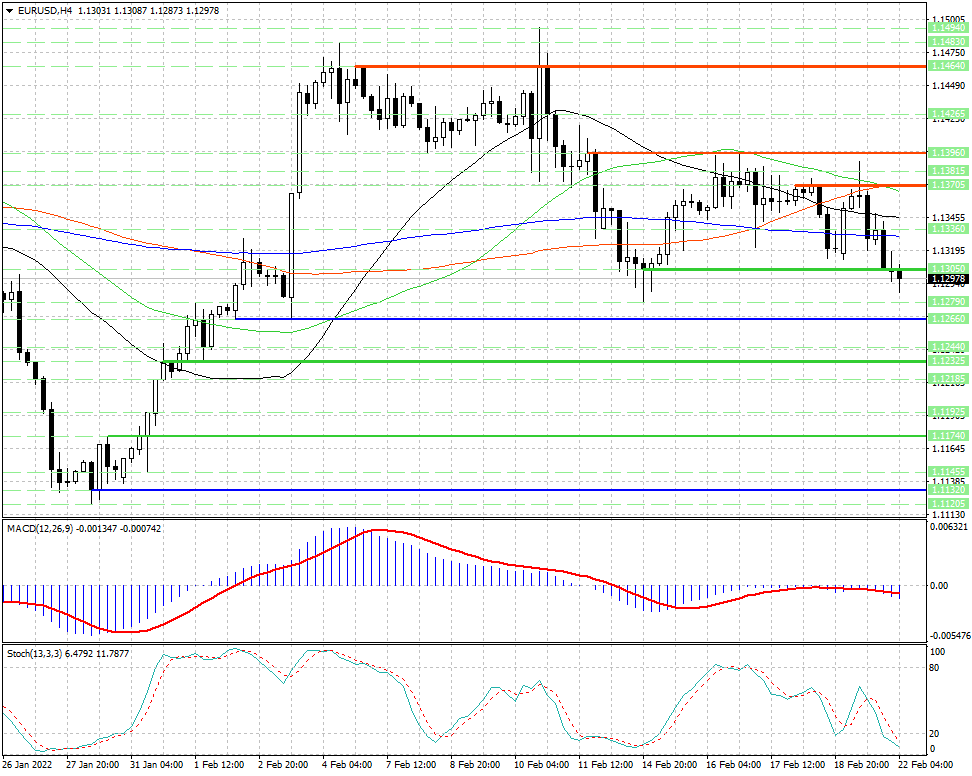
Task: Click the MACD scale value -0.005476
Action: point(948,636)
